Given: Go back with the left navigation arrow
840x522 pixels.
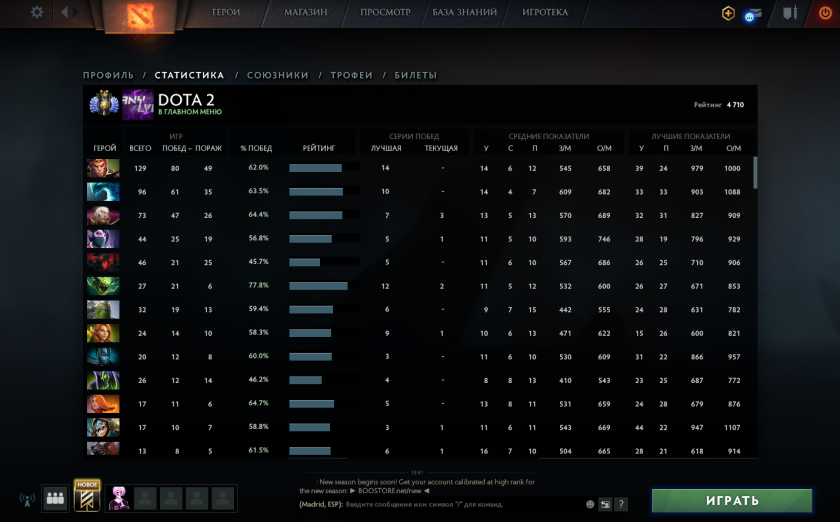Looking at the screenshot, I should coord(64,12).
